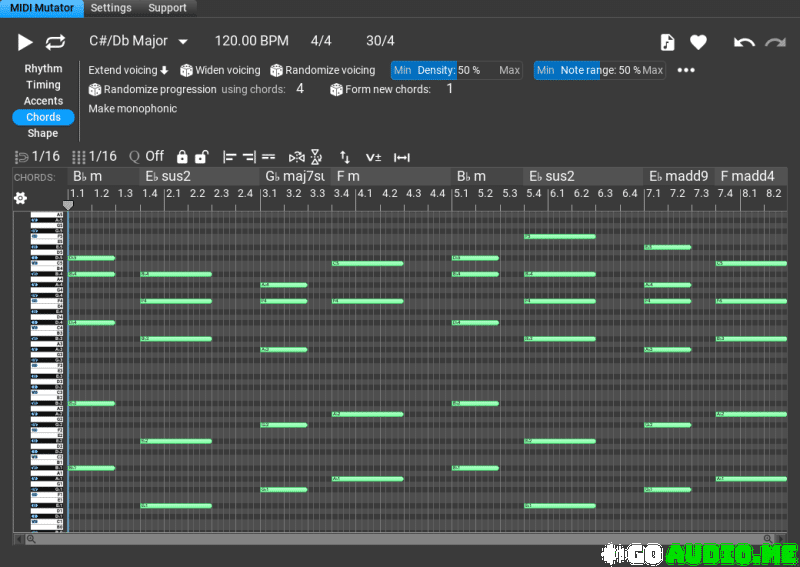Open the three-dots more options menu

point(686,70)
